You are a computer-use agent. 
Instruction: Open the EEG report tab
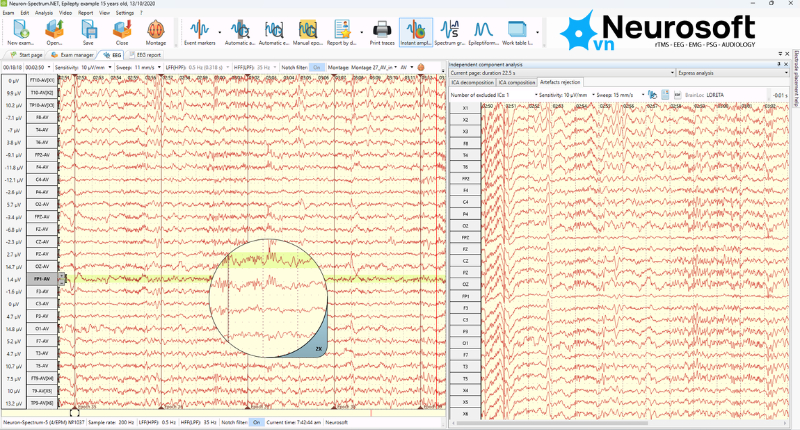(x=145, y=55)
